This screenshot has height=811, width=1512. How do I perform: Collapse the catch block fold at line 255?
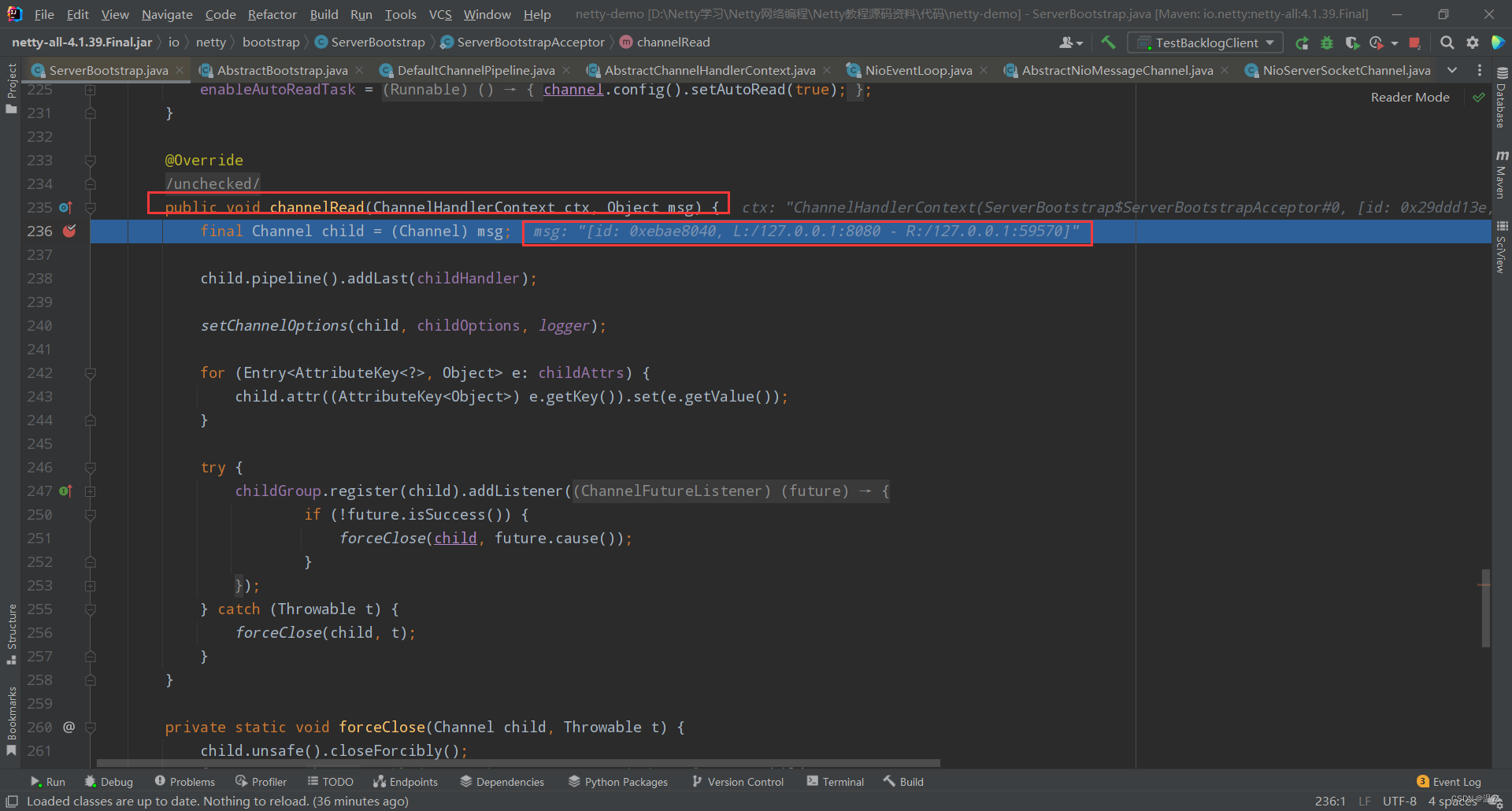(x=91, y=609)
